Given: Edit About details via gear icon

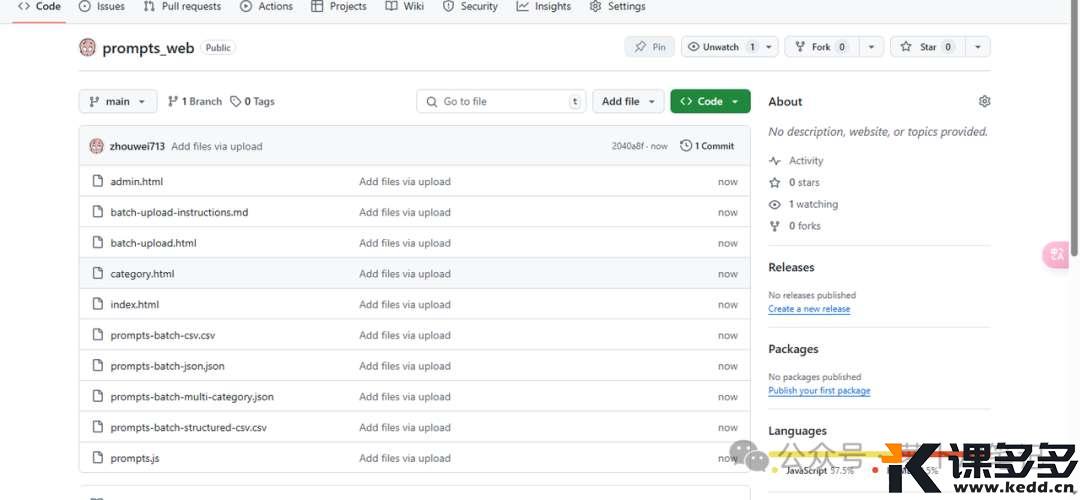Looking at the screenshot, I should pyautogui.click(x=984, y=101).
